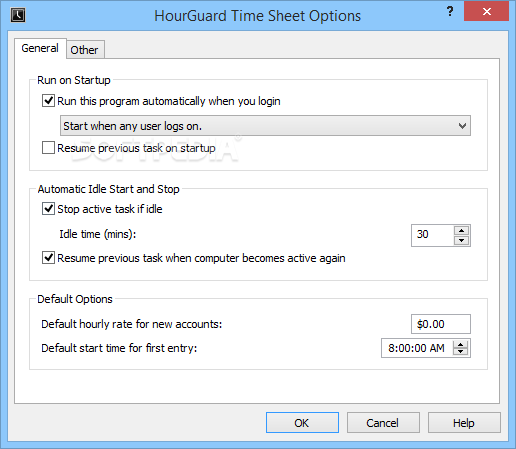
Task: Click the idle time minutes field
Action: (x=432, y=235)
